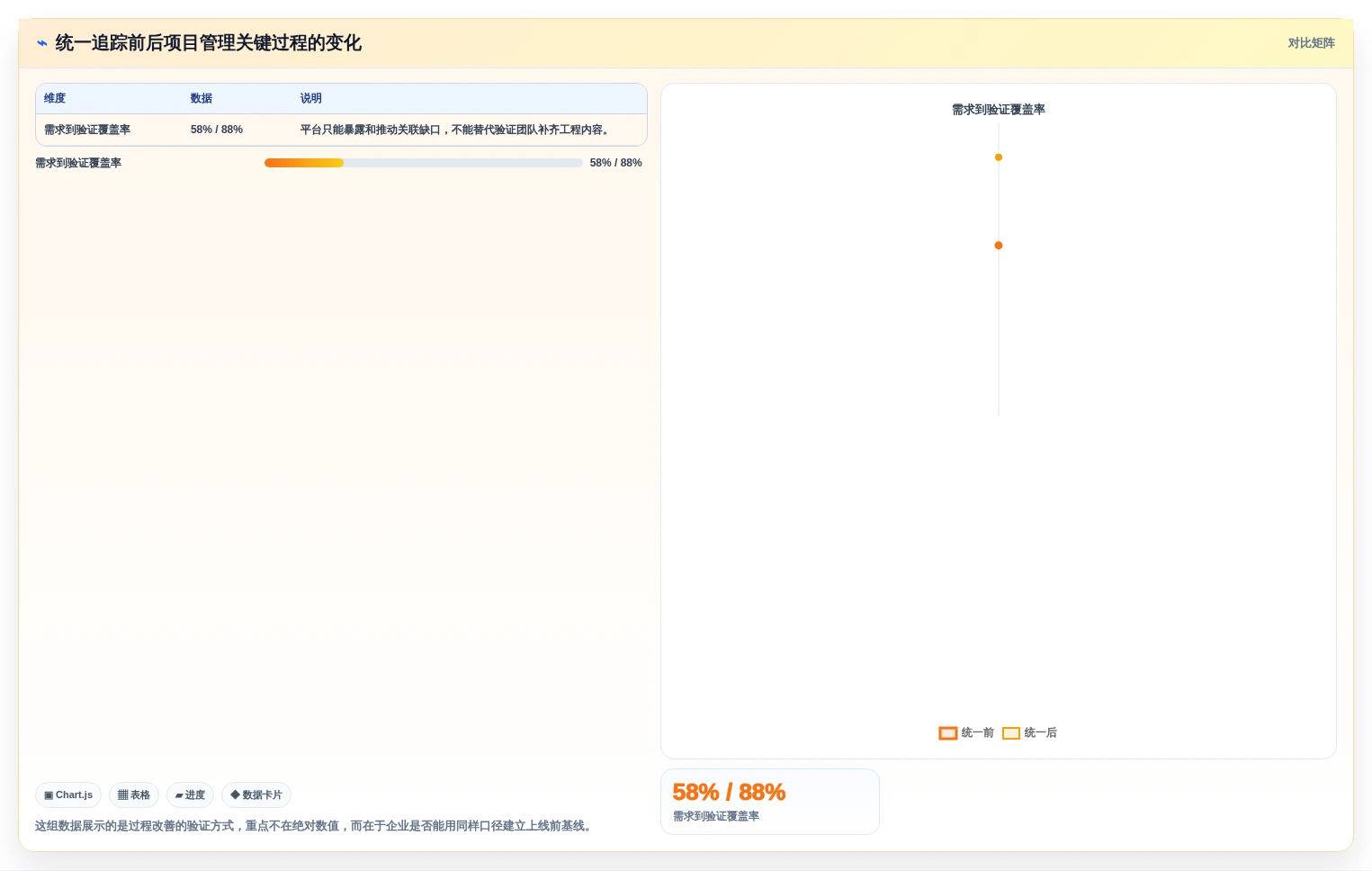
Task: Click the upper yellow chart data point
Action: pyautogui.click(x=999, y=157)
